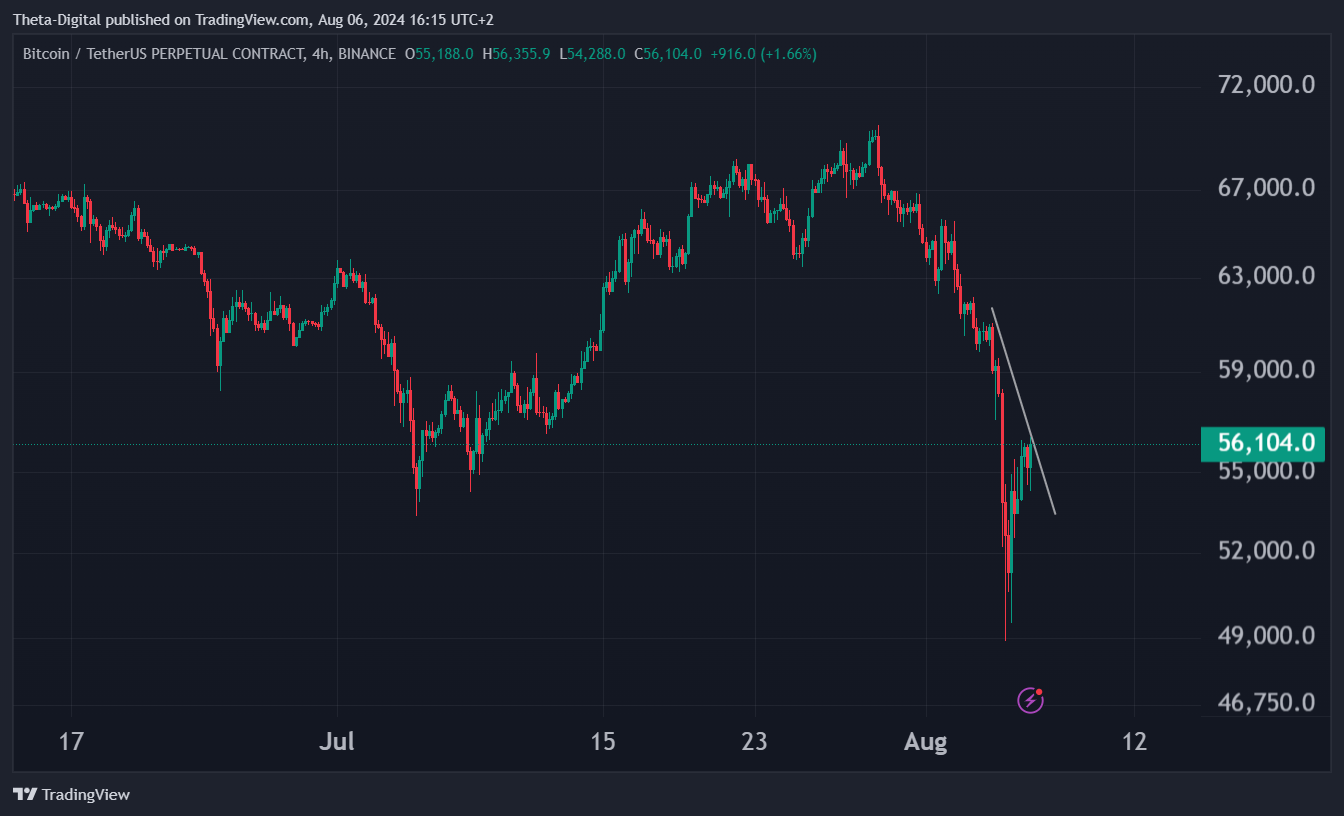Click the current price label 56,104.0
1344x816 pixels.
[1264, 442]
